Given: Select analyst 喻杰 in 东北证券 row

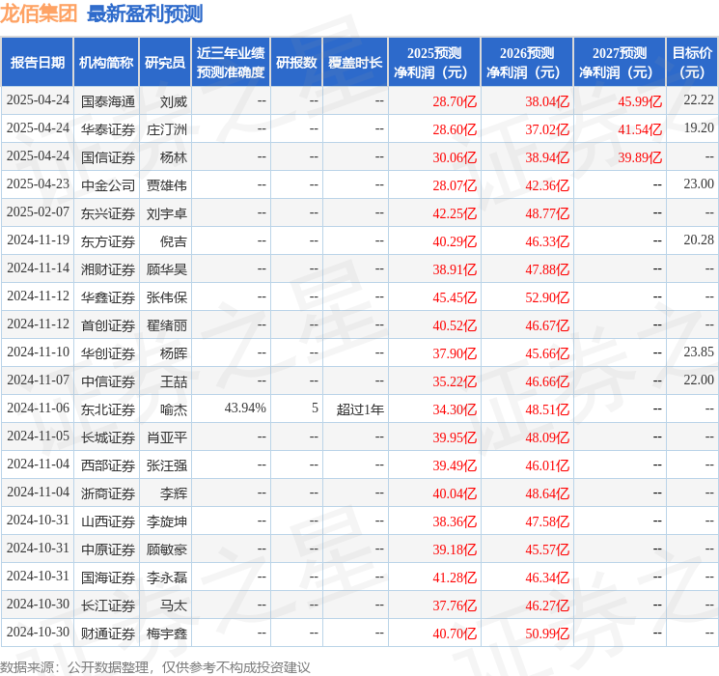Looking at the screenshot, I should click(x=173, y=409).
